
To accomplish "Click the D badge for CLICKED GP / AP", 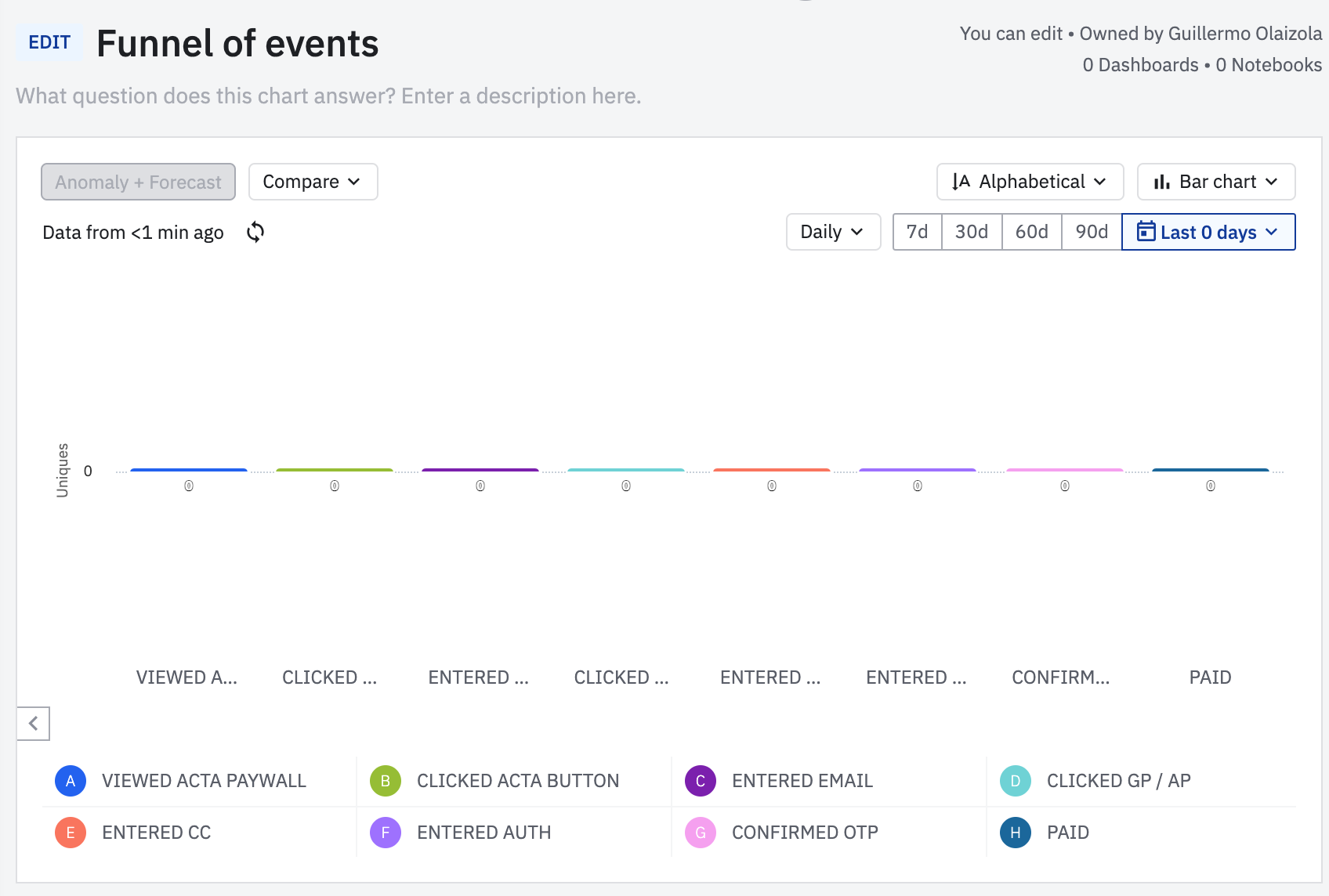I will click(x=1016, y=781).
